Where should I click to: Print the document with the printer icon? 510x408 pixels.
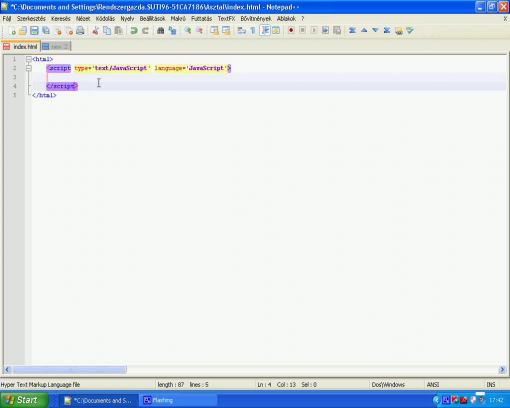pyautogui.click(x=80, y=31)
